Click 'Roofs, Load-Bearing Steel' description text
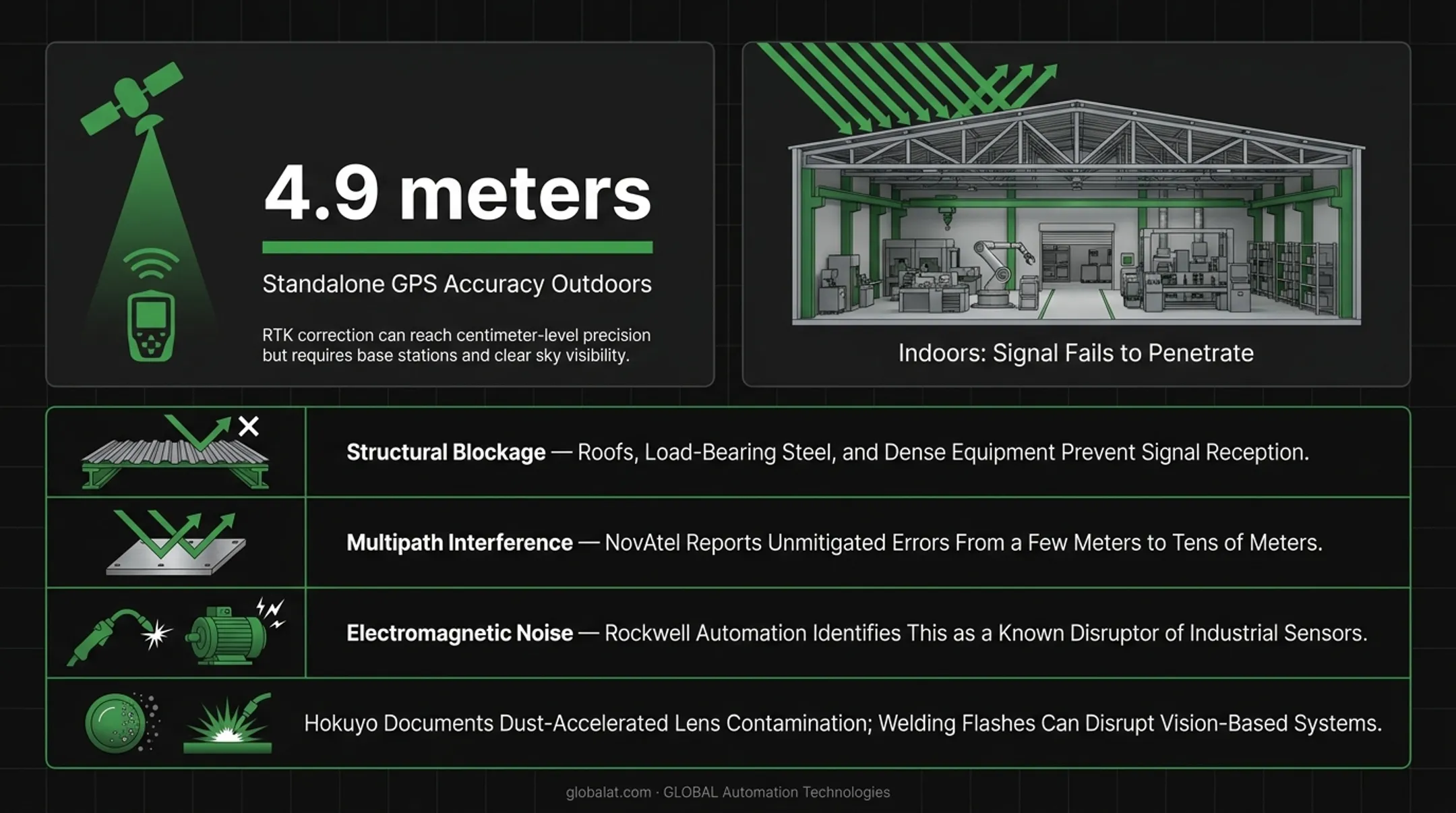The image size is (1456, 813). coord(943,452)
